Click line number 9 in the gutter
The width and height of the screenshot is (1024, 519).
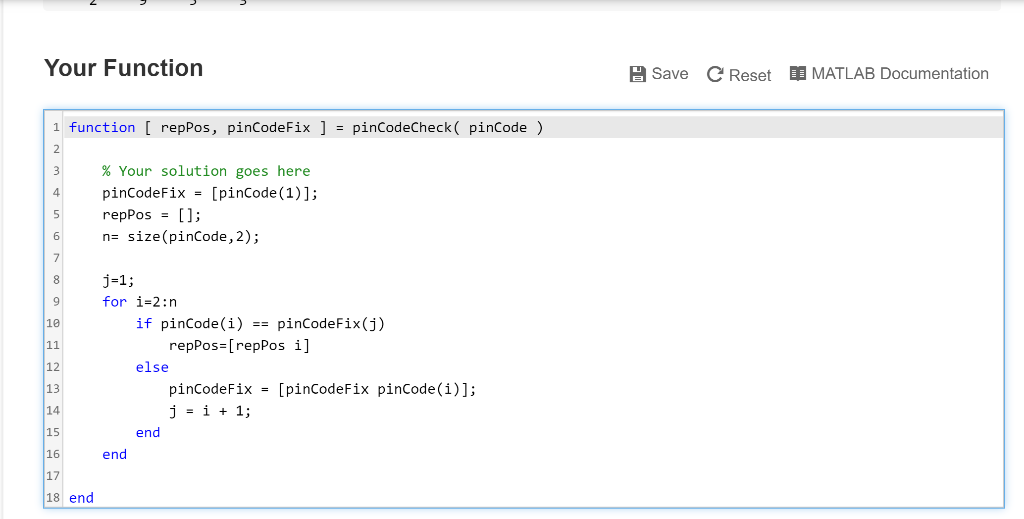pos(56,302)
